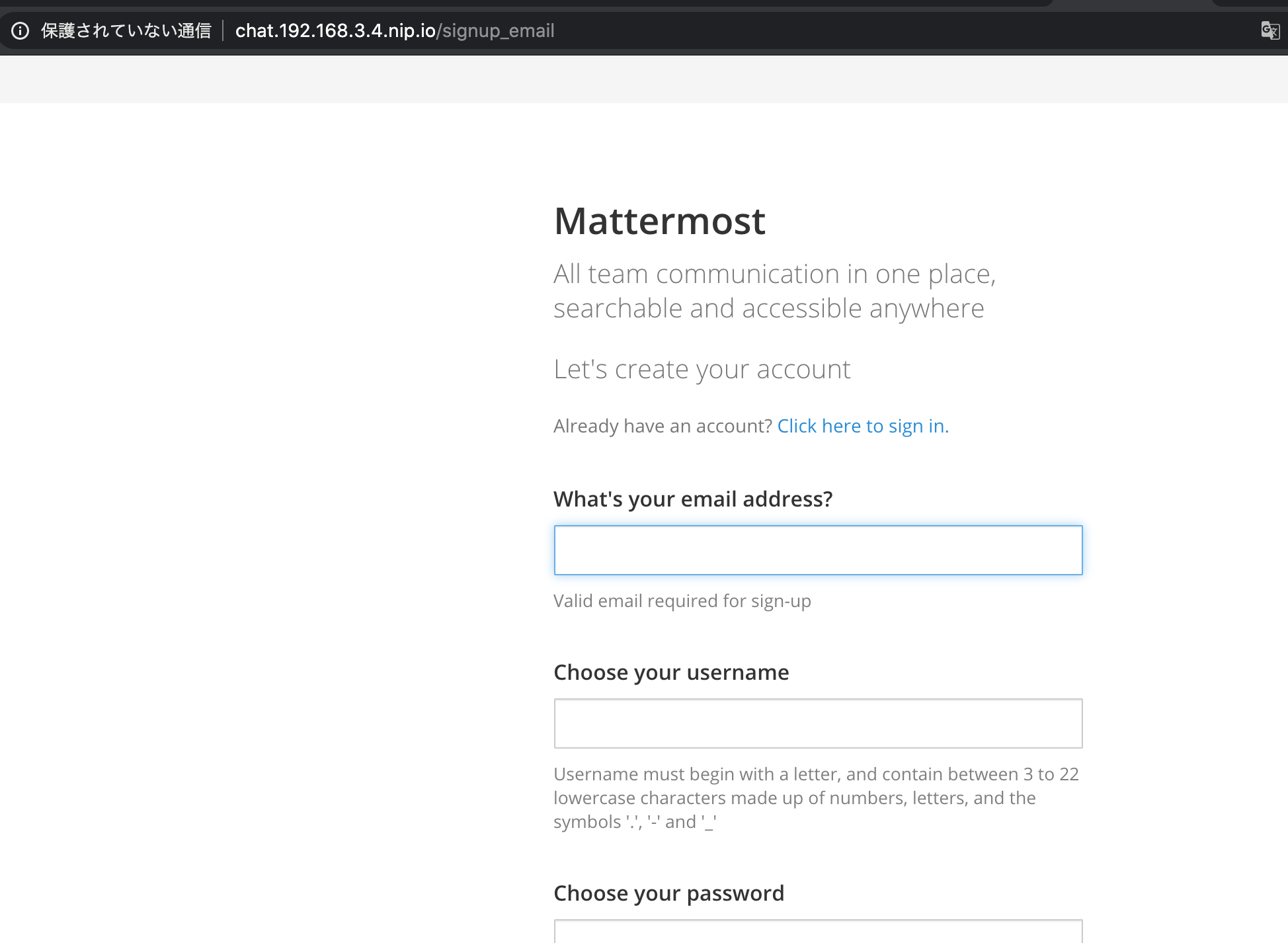Click the 保護されていない通信 not-secure label

[126, 31]
